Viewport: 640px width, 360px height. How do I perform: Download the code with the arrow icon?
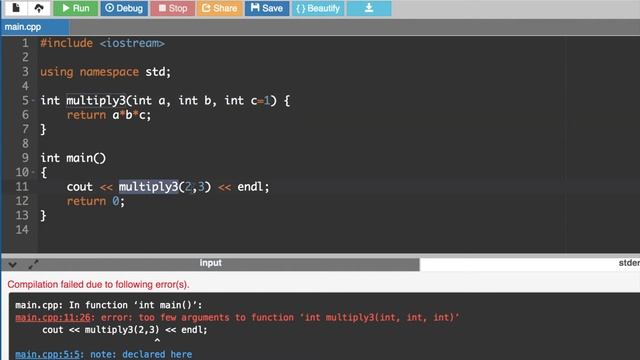[369, 8]
